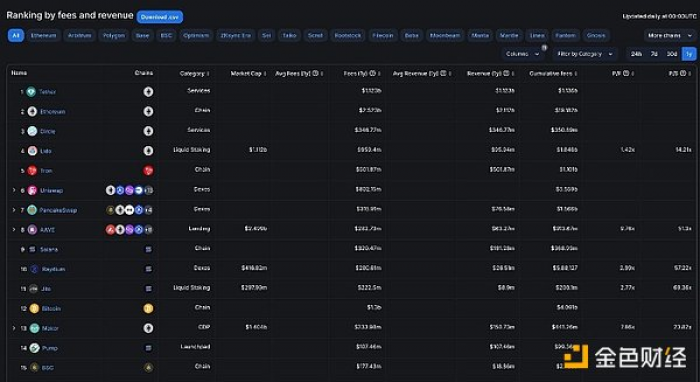Click the Solana protocol logo icon
Viewport: 700px width, 382px height.
[x=32, y=249]
